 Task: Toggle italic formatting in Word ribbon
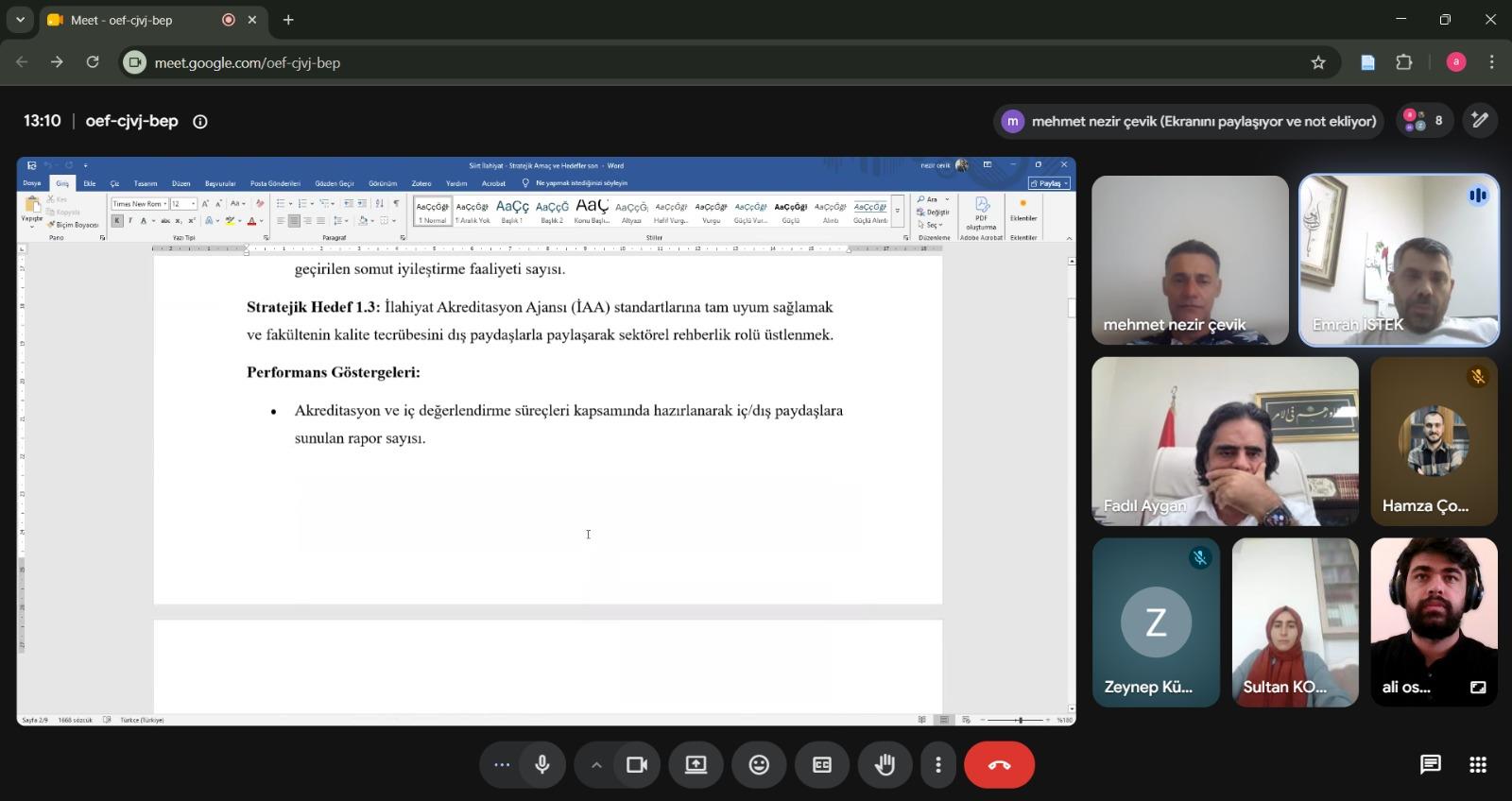129,221
